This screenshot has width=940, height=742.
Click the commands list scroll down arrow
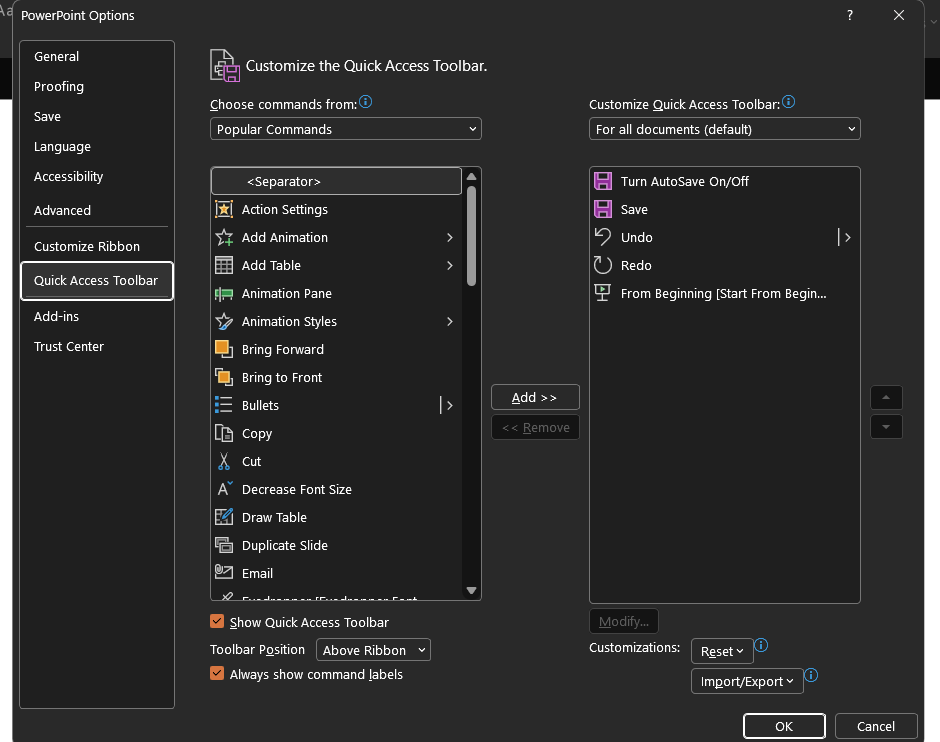point(472,591)
